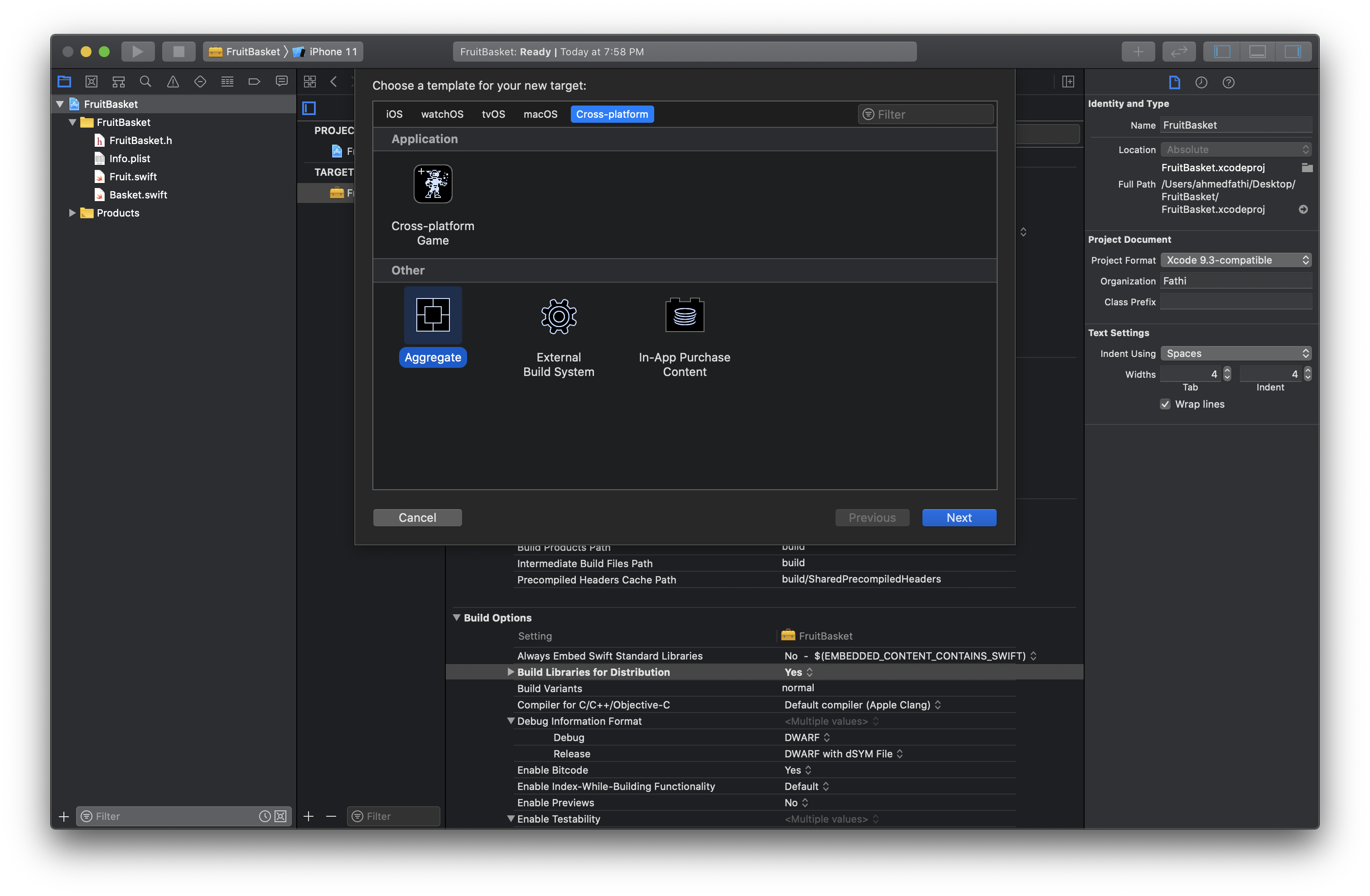Screen dimensions: 1370x896
Task: Click the Next button
Action: 959,517
